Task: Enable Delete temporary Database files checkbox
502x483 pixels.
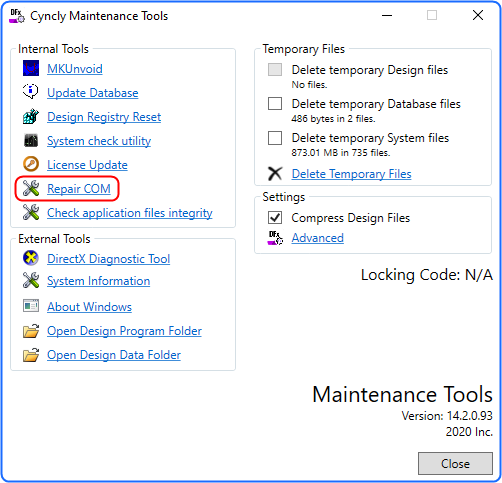Action: 275,104
